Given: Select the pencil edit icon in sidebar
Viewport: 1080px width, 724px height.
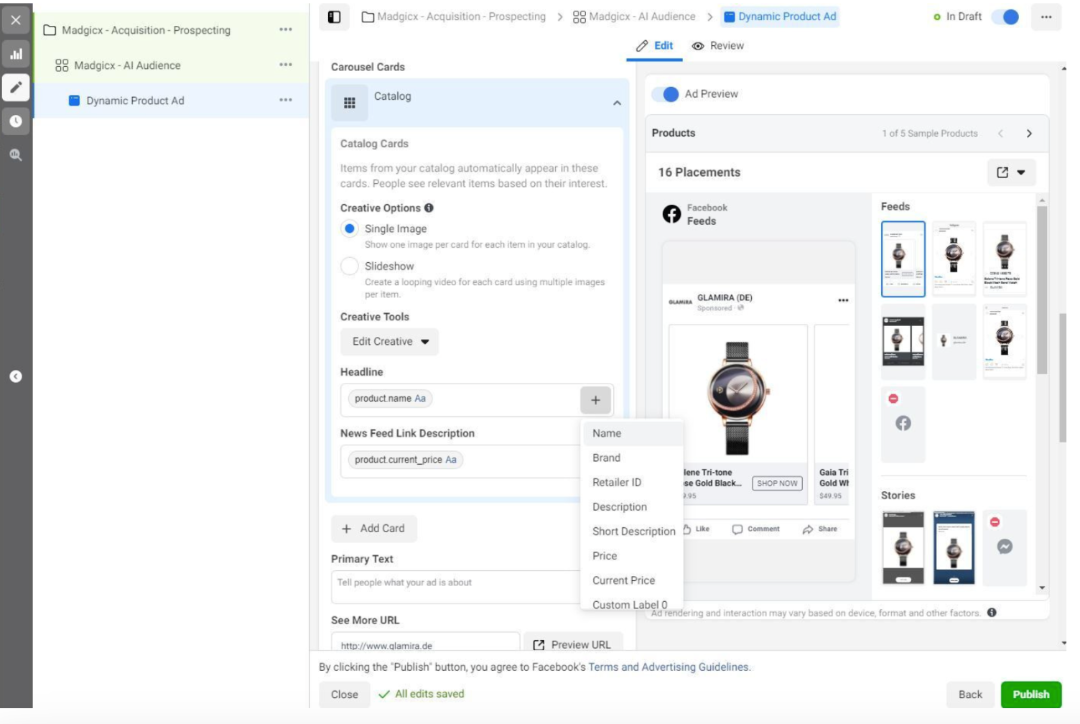Looking at the screenshot, I should tap(16, 87).
